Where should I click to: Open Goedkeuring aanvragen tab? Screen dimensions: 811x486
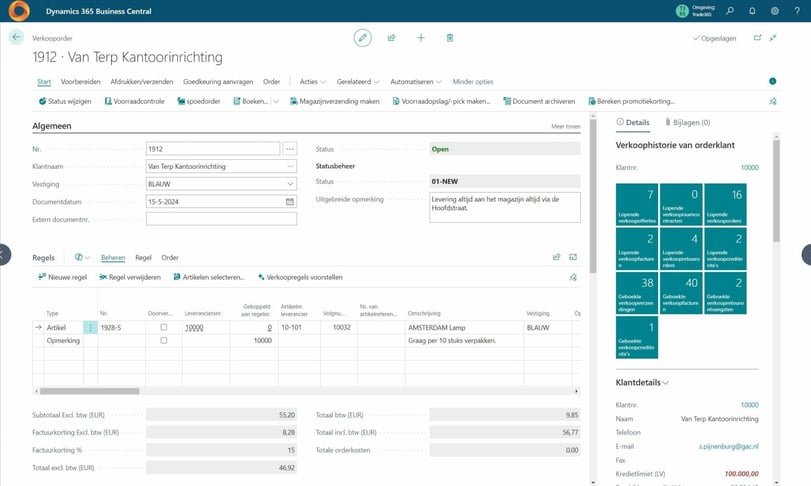point(218,82)
